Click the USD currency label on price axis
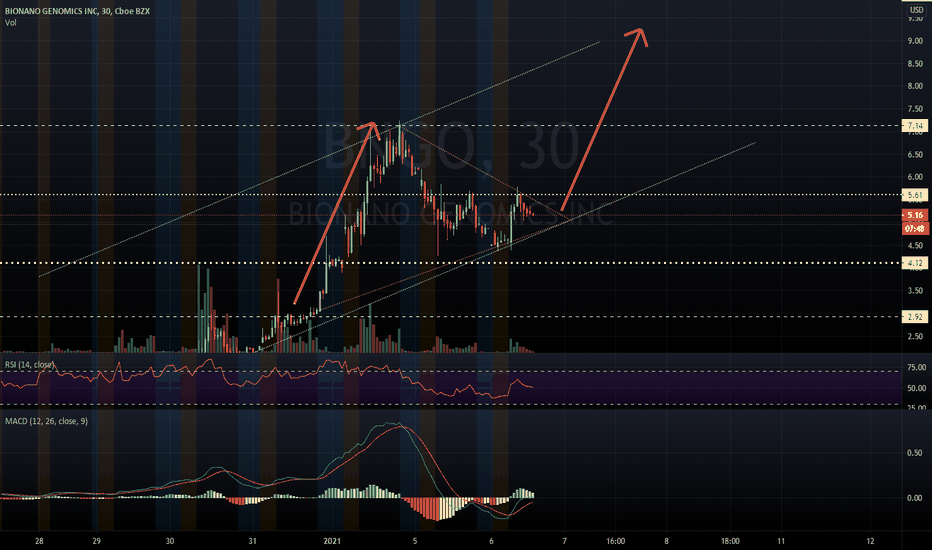Image resolution: width=932 pixels, height=550 pixels. [x=916, y=10]
